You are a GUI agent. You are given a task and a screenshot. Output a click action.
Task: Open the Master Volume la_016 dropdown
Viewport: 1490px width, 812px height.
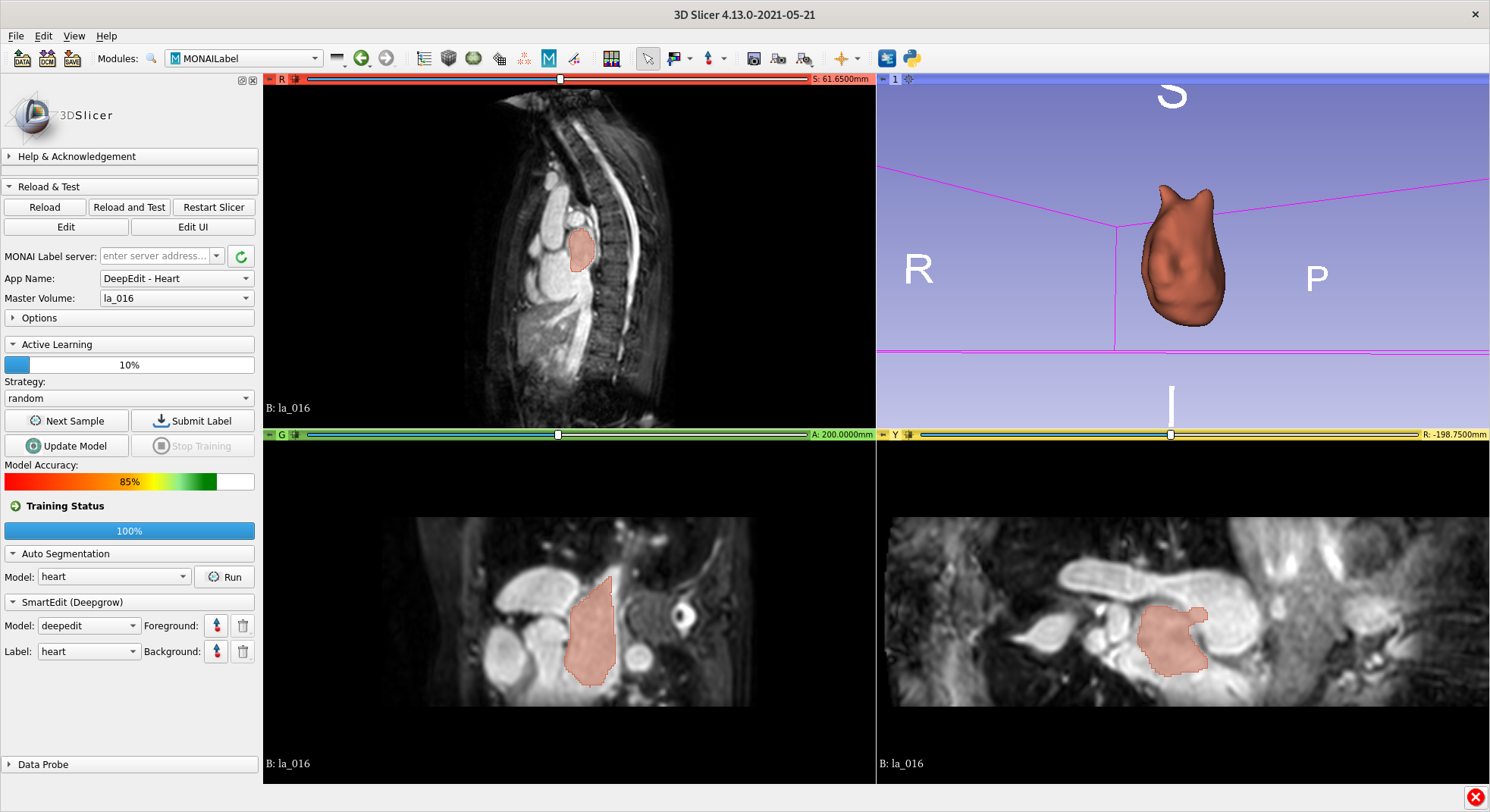click(177, 298)
